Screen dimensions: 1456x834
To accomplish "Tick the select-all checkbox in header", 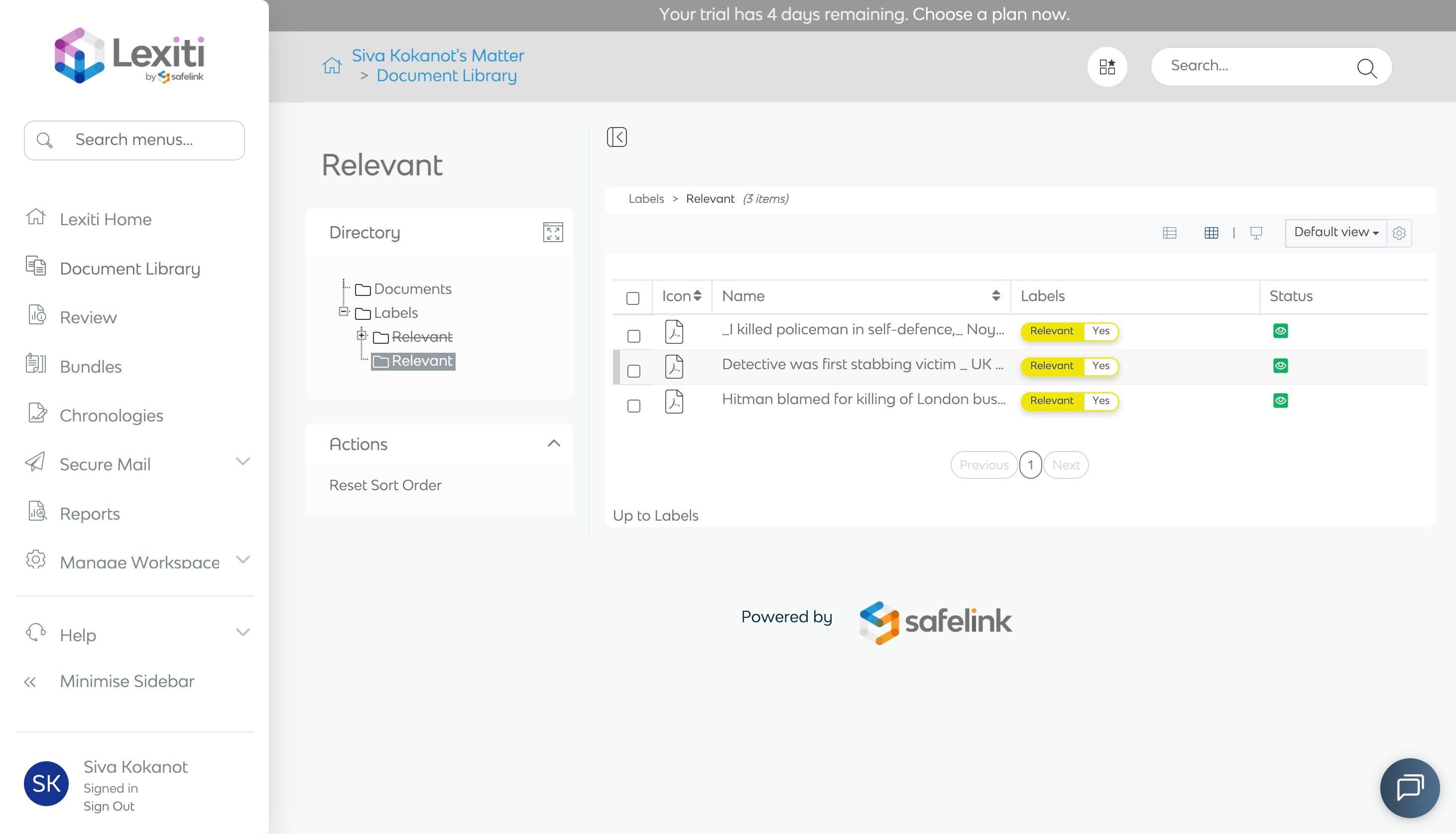I will pyautogui.click(x=632, y=298).
